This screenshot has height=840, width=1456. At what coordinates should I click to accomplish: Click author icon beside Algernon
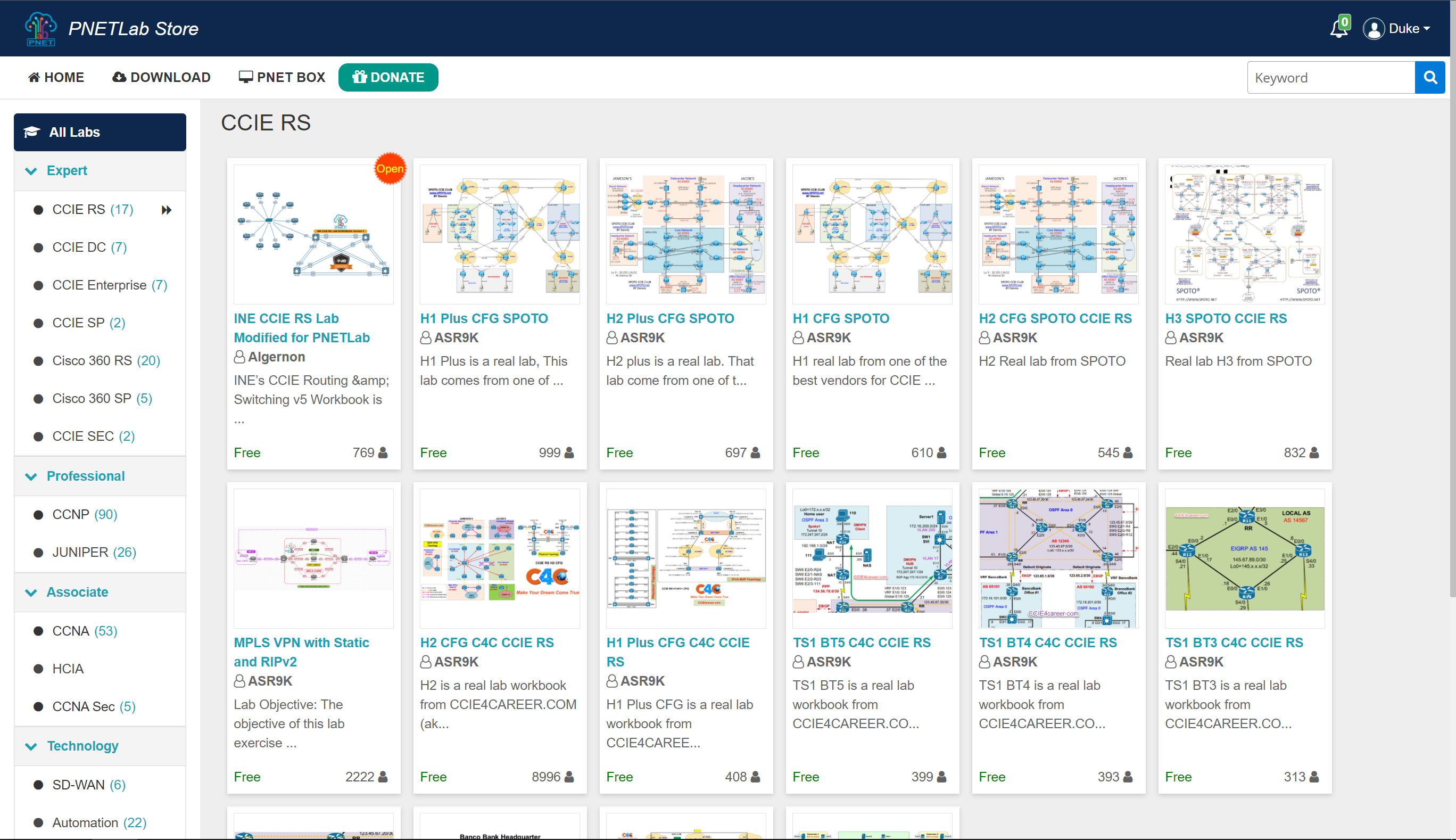coord(239,357)
